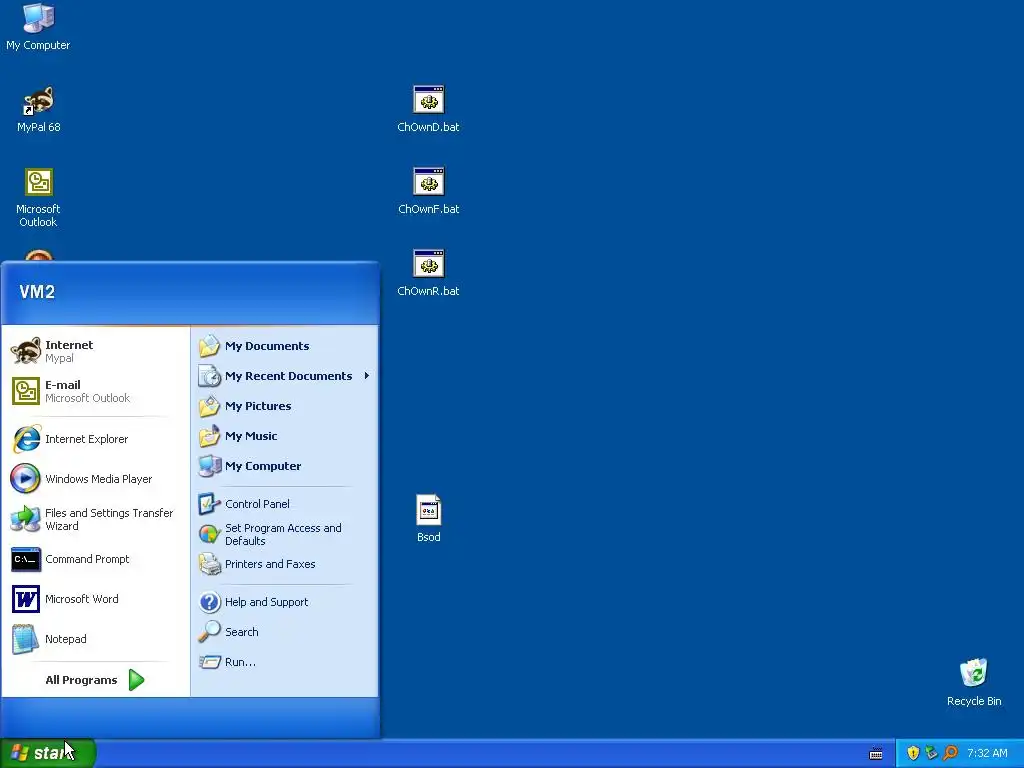The image size is (1024, 768).
Task: Launch Microsoft Word from the Start menu
Action: pyautogui.click(x=95, y=599)
